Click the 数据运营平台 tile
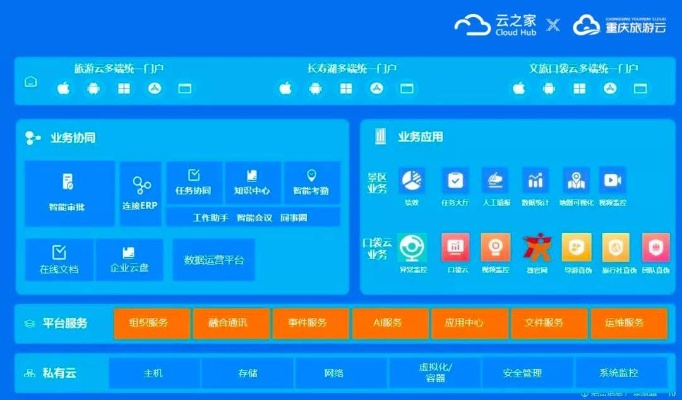 pos(213,260)
